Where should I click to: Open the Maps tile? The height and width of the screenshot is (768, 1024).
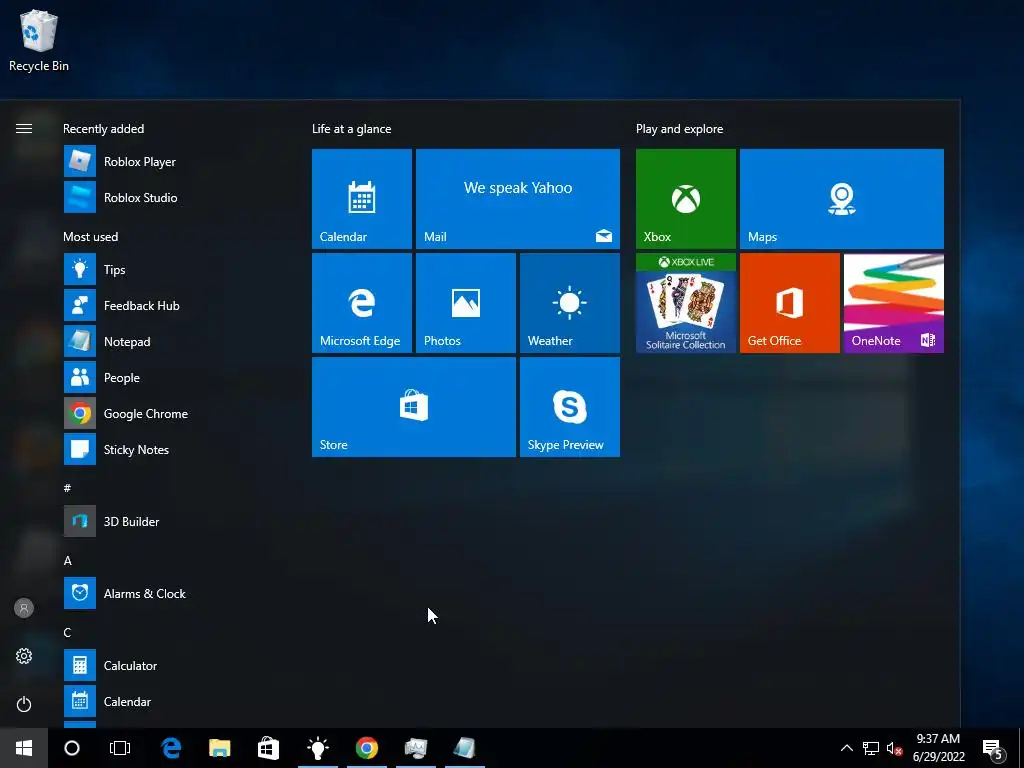tap(842, 199)
